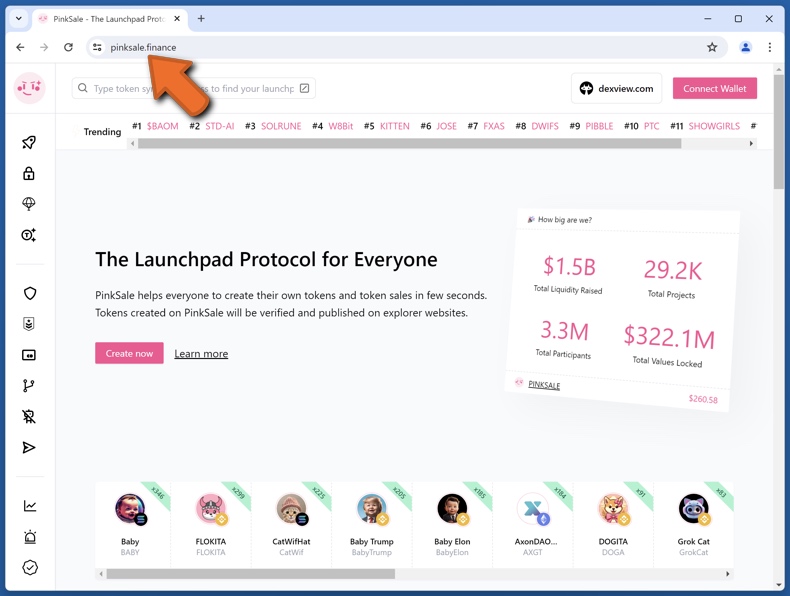Open the alarm siren sidebar icon
This screenshot has width=790, height=596.
30,537
